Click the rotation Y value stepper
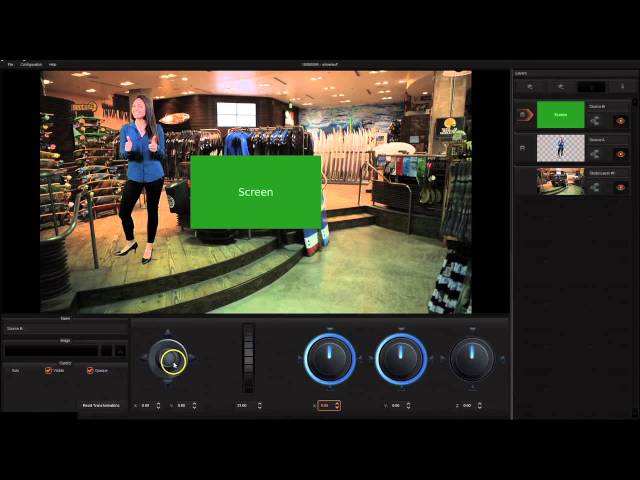Screen dimensions: 640x480 (408, 405)
